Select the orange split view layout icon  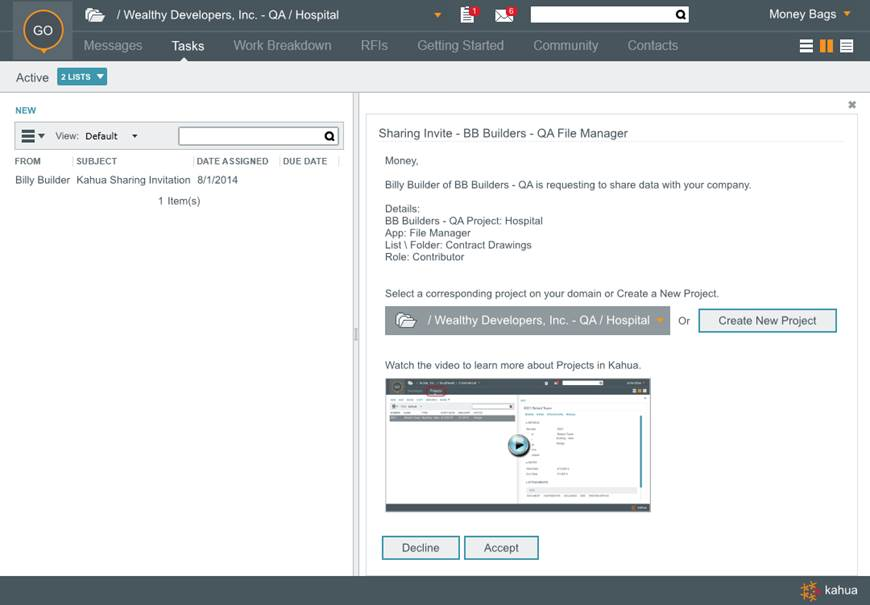tap(827, 46)
